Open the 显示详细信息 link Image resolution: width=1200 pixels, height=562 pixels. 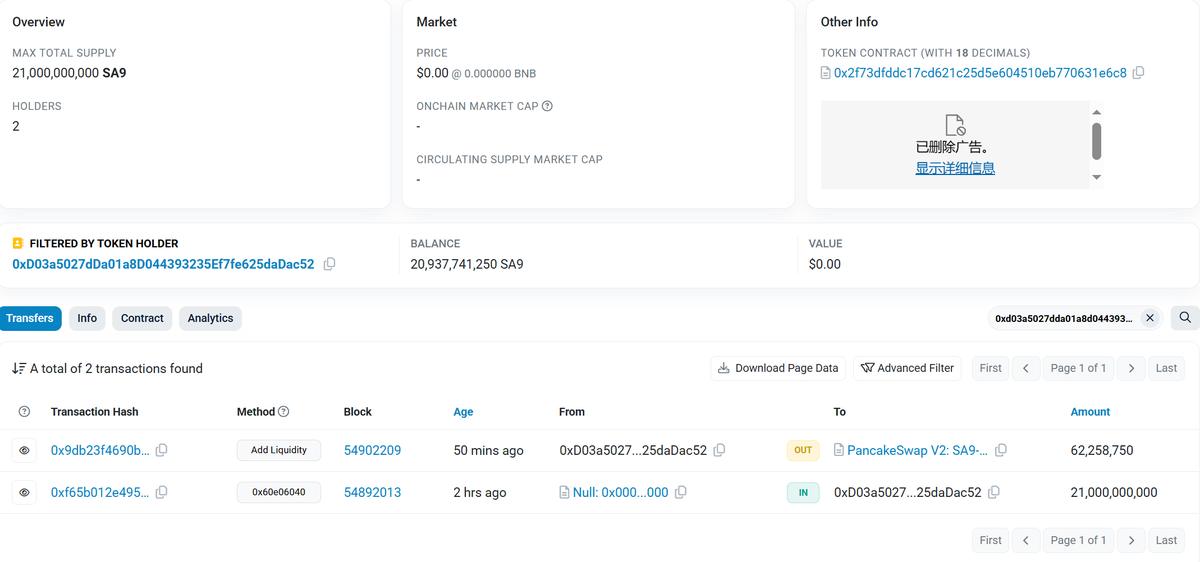coord(955,168)
